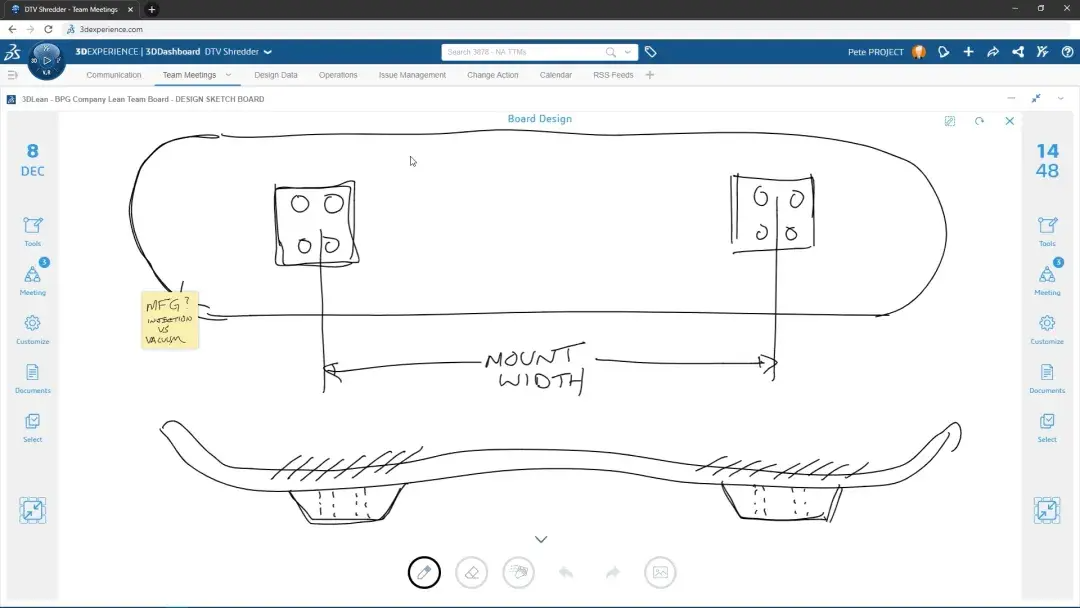Open Documents in the right sidebar

click(1047, 377)
